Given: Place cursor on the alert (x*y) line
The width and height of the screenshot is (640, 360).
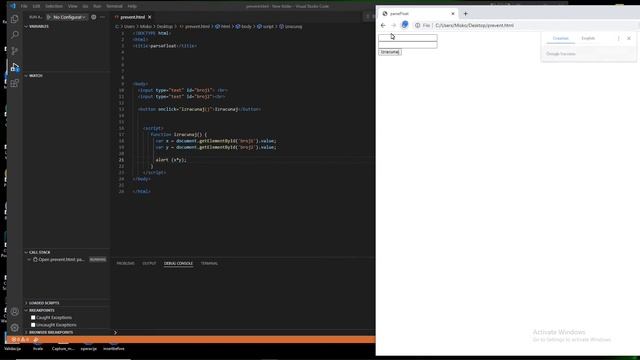Looking at the screenshot, I should pyautogui.click(x=171, y=160).
